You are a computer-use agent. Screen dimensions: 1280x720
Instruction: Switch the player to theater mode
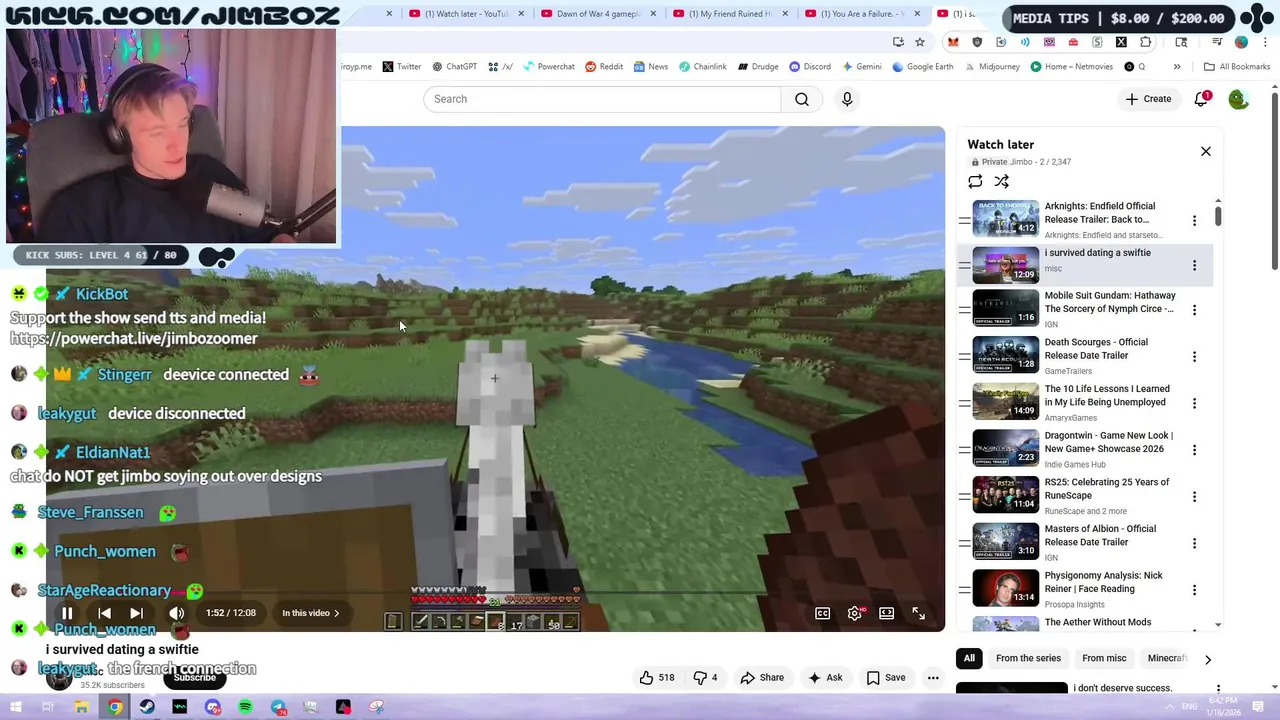click(886, 613)
